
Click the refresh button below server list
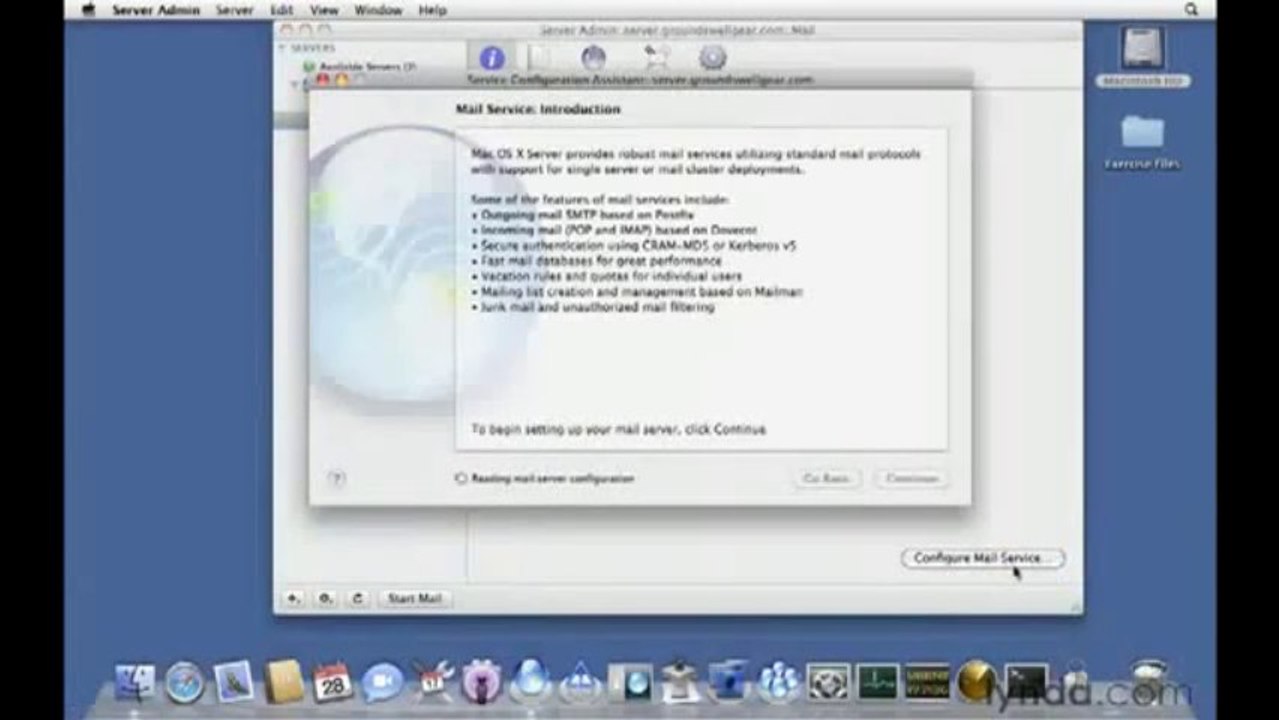point(358,598)
